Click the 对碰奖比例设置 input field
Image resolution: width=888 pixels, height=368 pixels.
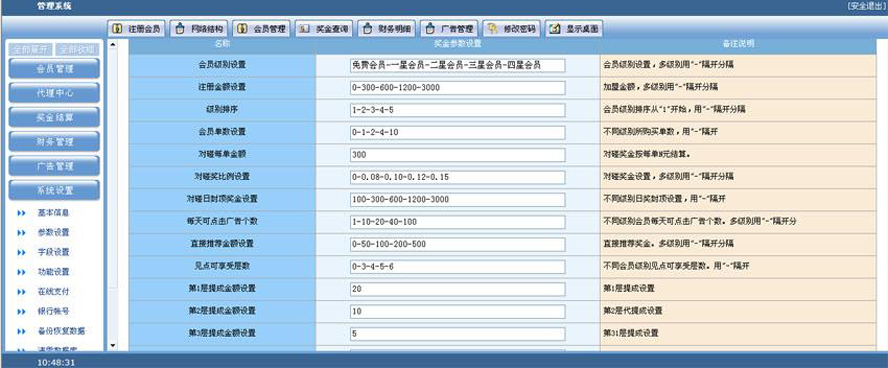[458, 177]
